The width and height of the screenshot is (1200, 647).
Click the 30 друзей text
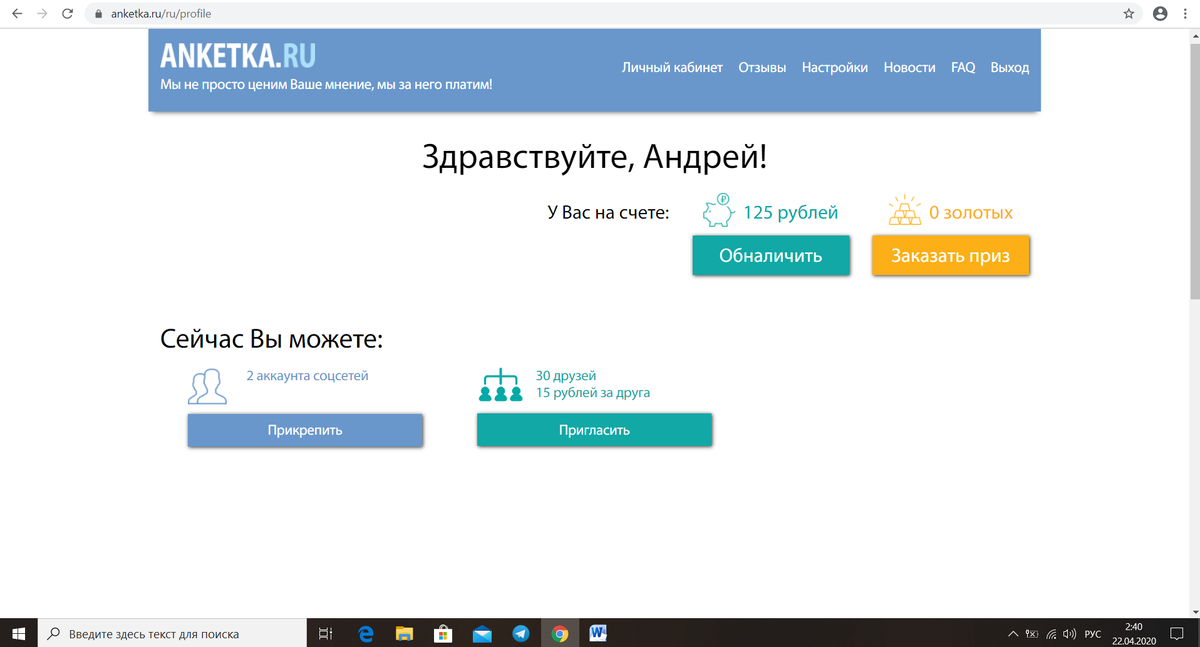coord(566,376)
